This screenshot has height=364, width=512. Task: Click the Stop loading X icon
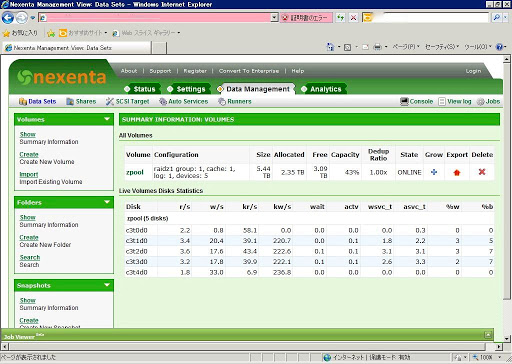tap(353, 17)
